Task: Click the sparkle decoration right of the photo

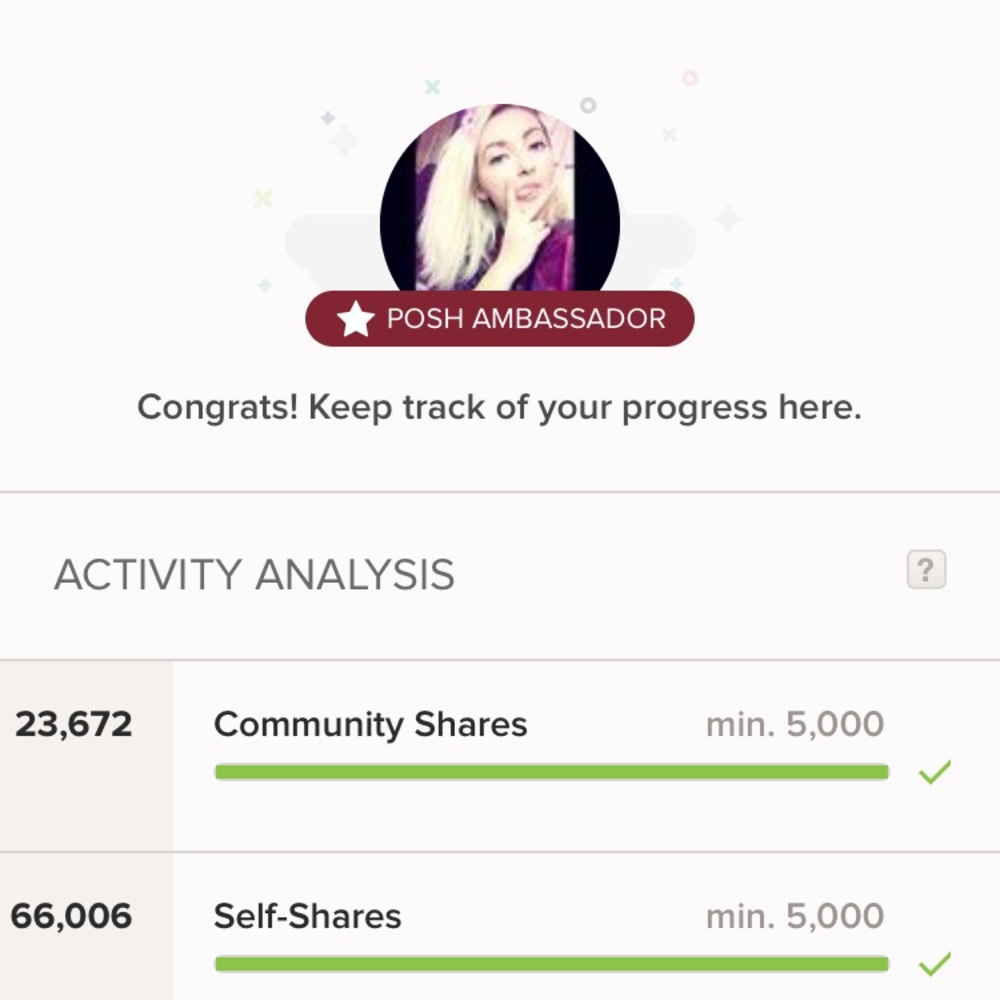Action: pyautogui.click(x=728, y=218)
